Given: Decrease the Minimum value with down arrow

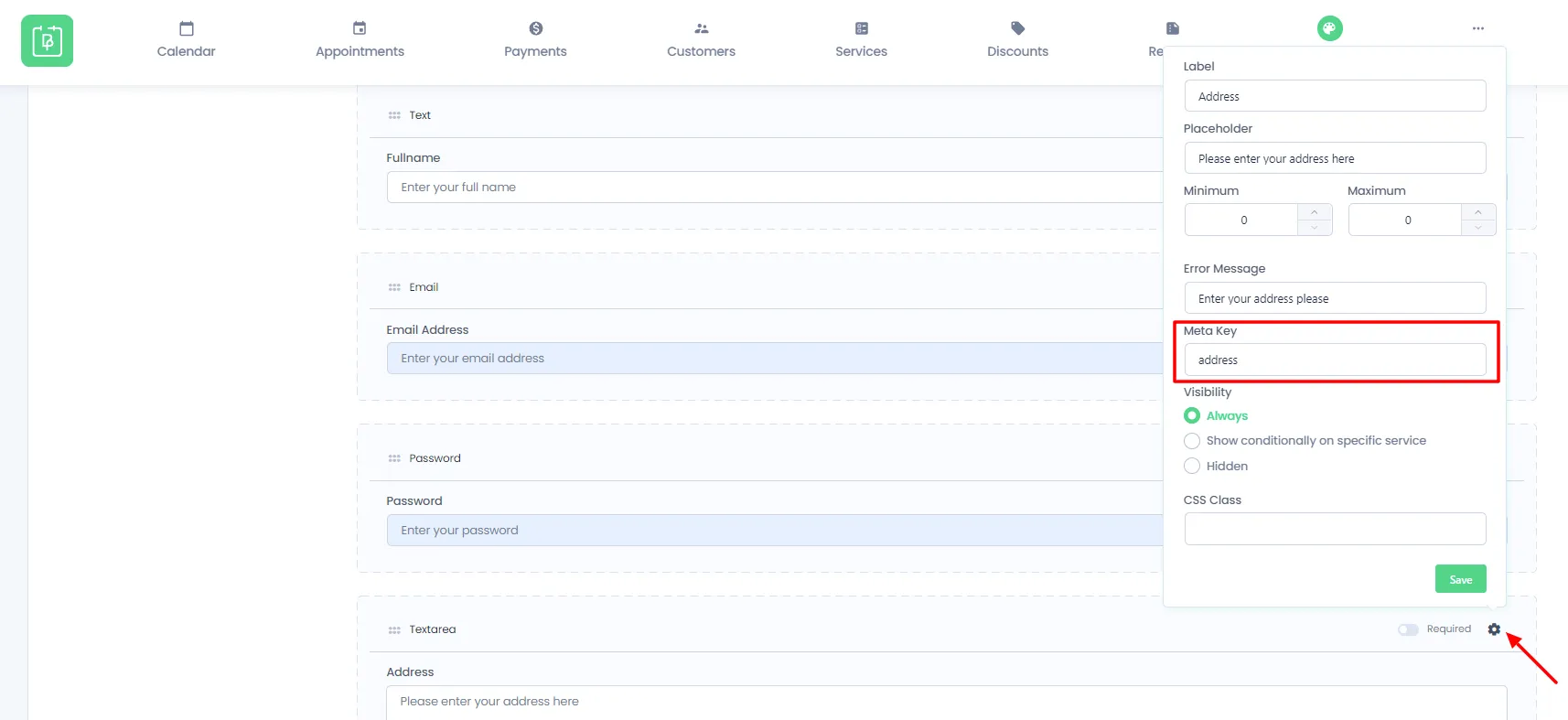Looking at the screenshot, I should pos(1315,228).
